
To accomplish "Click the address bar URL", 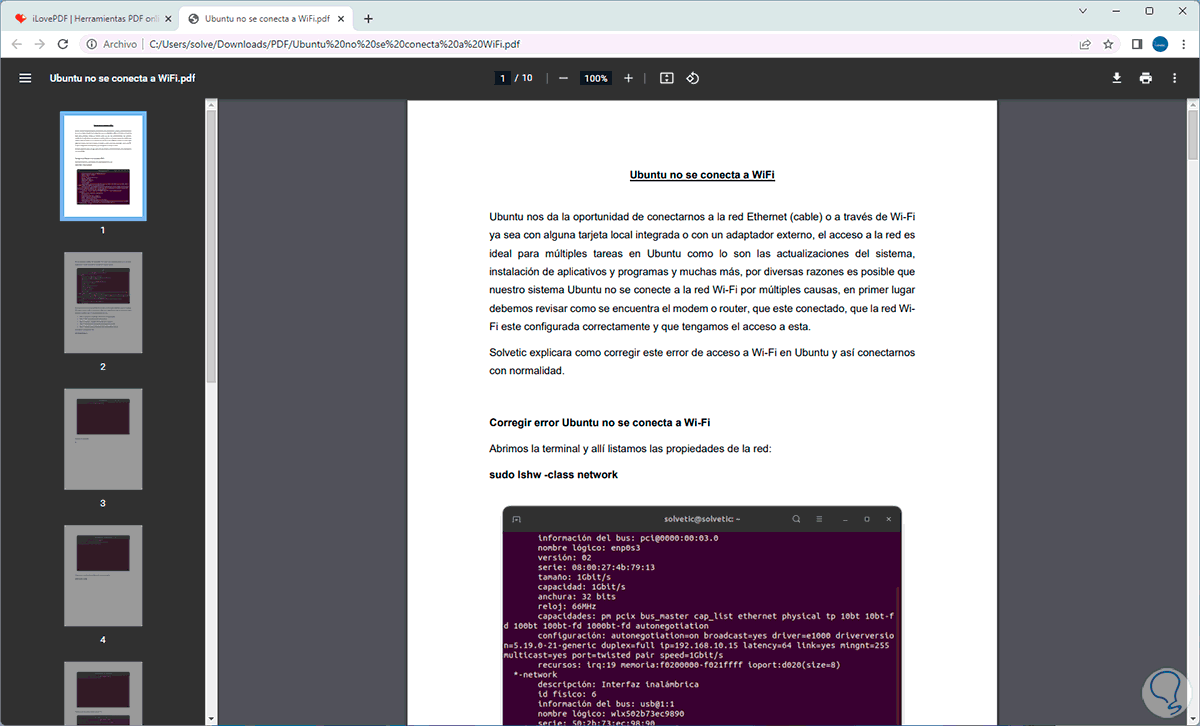I will point(334,44).
